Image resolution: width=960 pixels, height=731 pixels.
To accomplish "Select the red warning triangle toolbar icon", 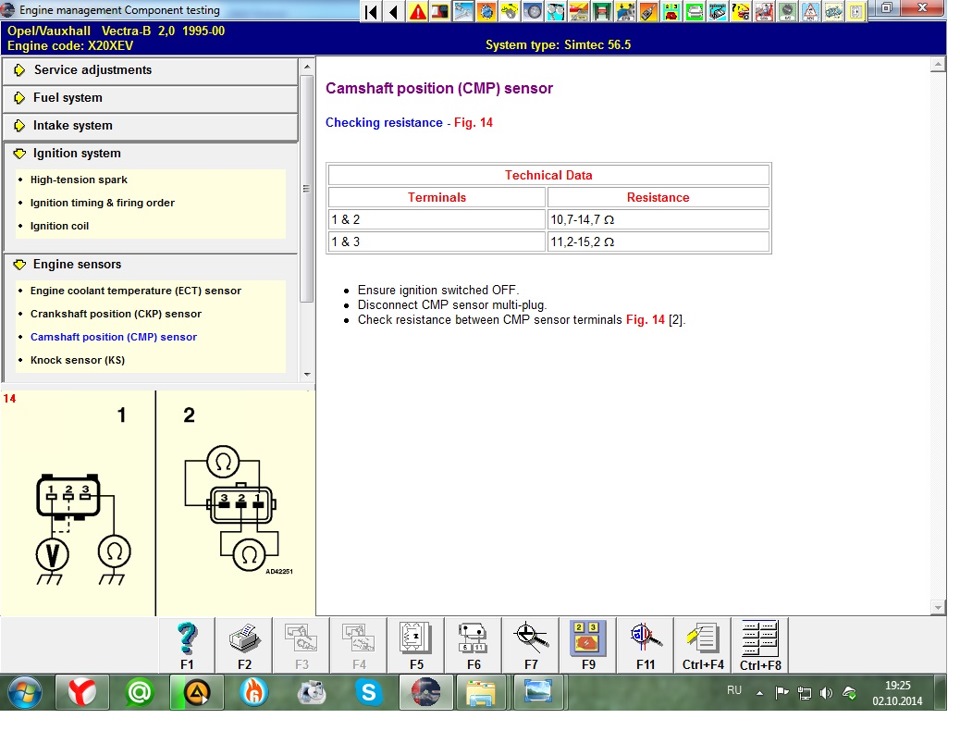I will tap(418, 12).
